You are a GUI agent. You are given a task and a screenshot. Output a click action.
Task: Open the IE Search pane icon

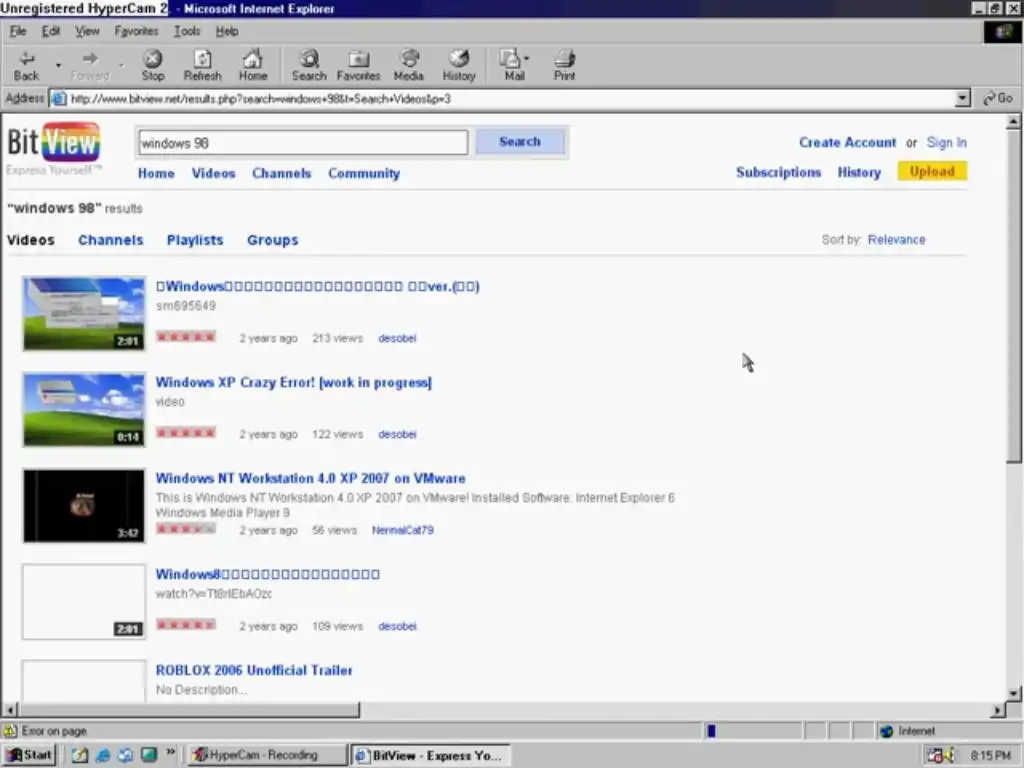[309, 65]
